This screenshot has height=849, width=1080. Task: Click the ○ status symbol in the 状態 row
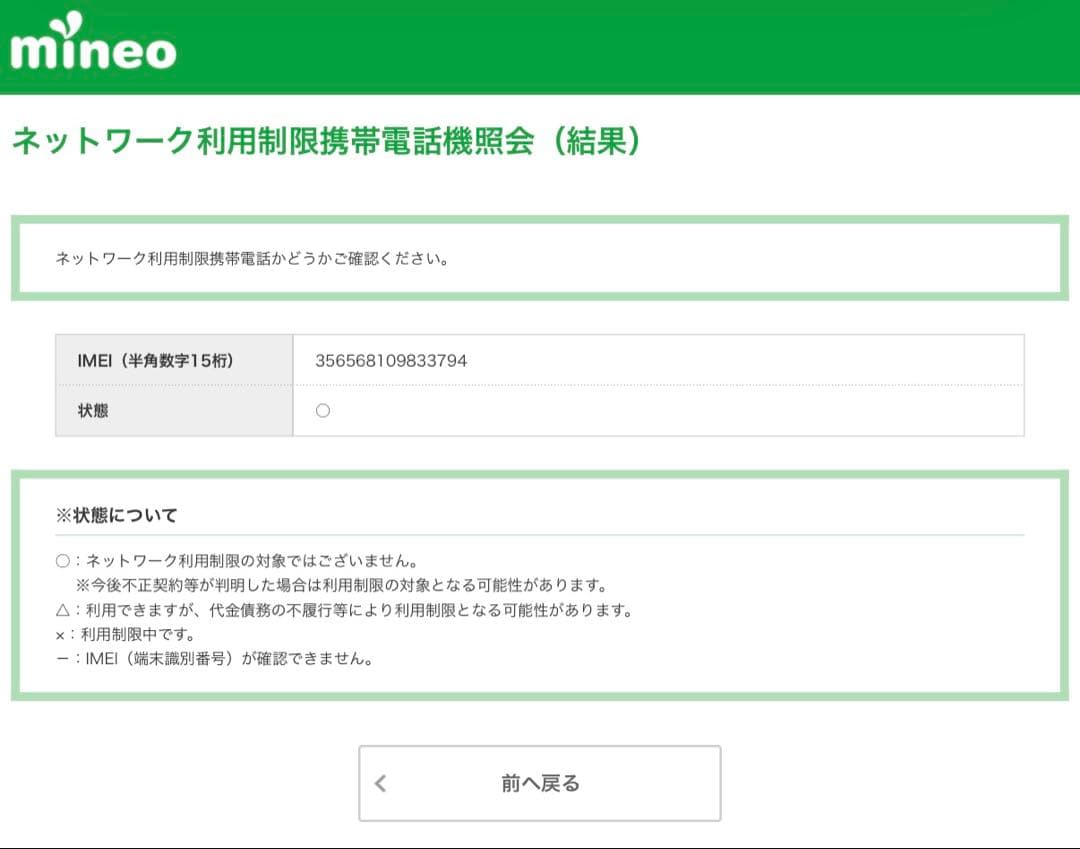pos(322,411)
